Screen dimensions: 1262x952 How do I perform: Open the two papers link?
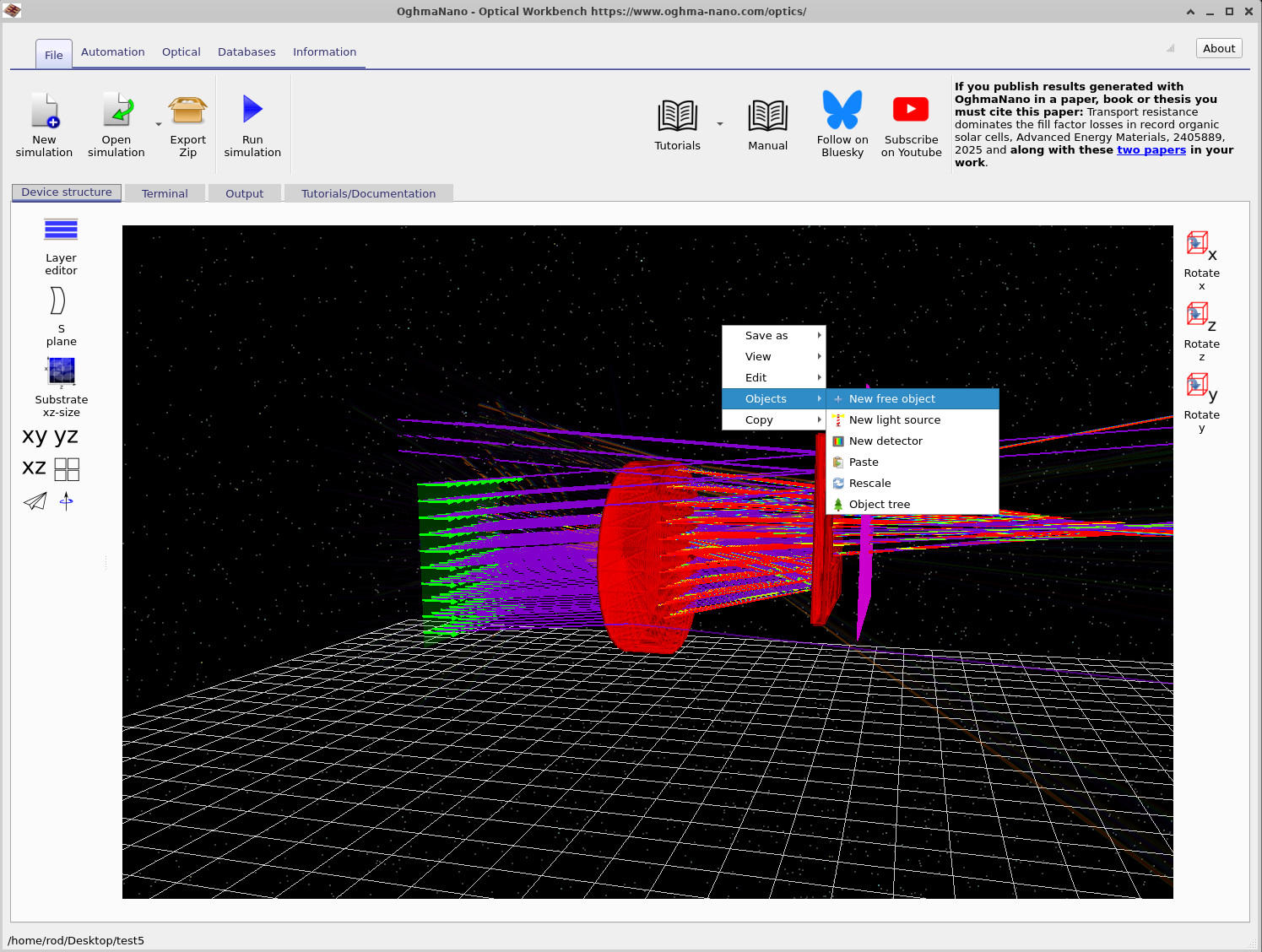[1151, 149]
